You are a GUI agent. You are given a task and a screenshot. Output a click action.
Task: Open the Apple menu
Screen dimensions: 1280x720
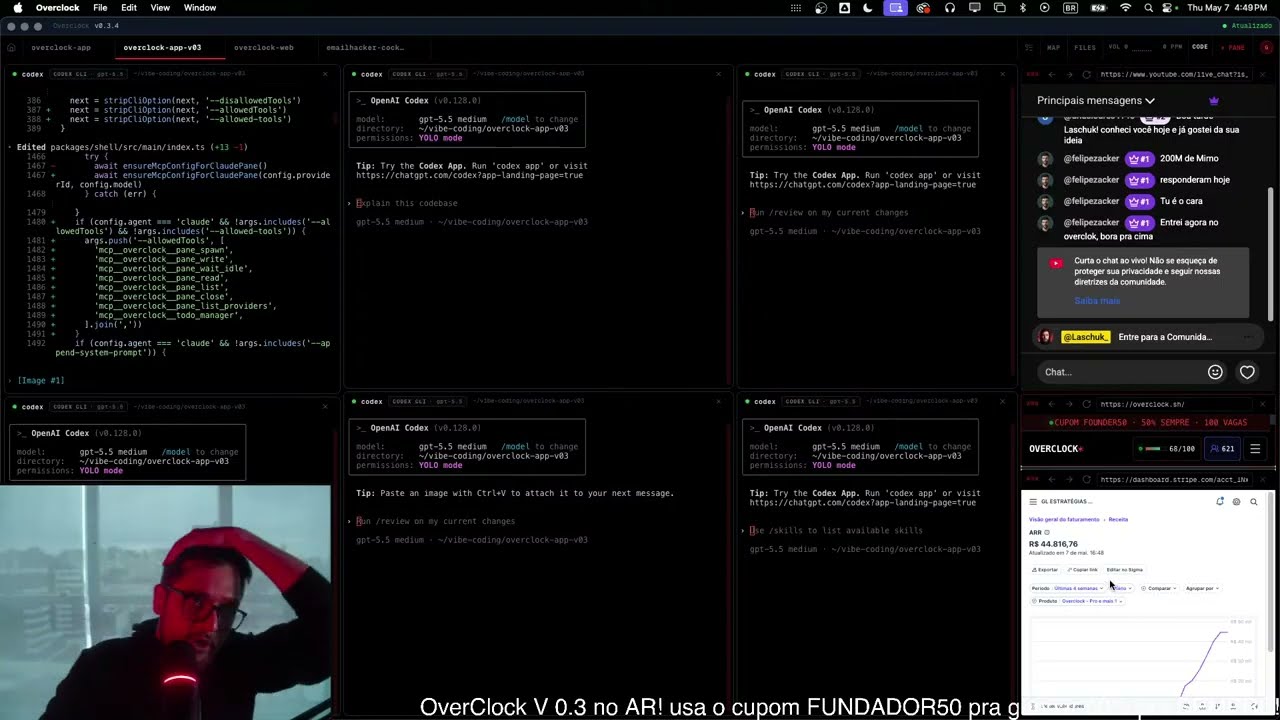pos(18,7)
